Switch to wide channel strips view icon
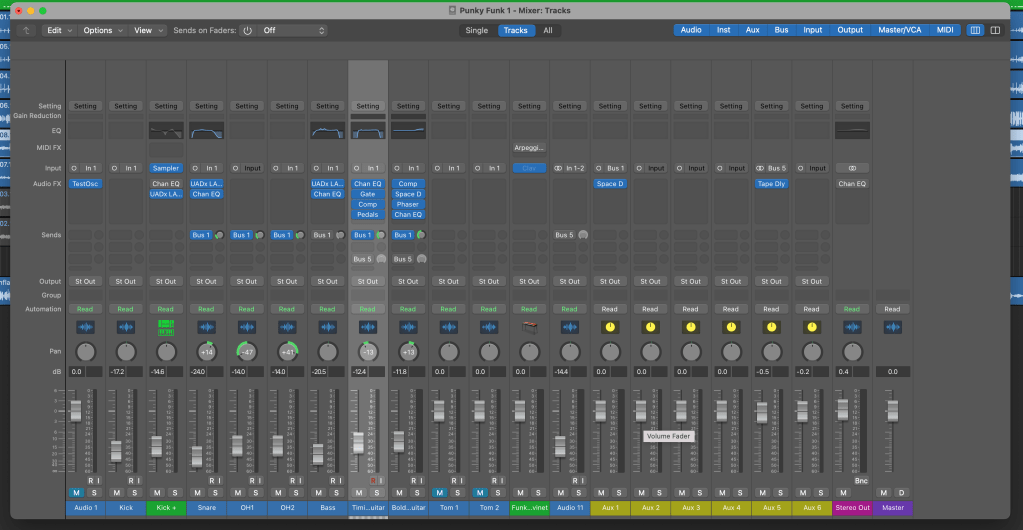 pos(995,30)
